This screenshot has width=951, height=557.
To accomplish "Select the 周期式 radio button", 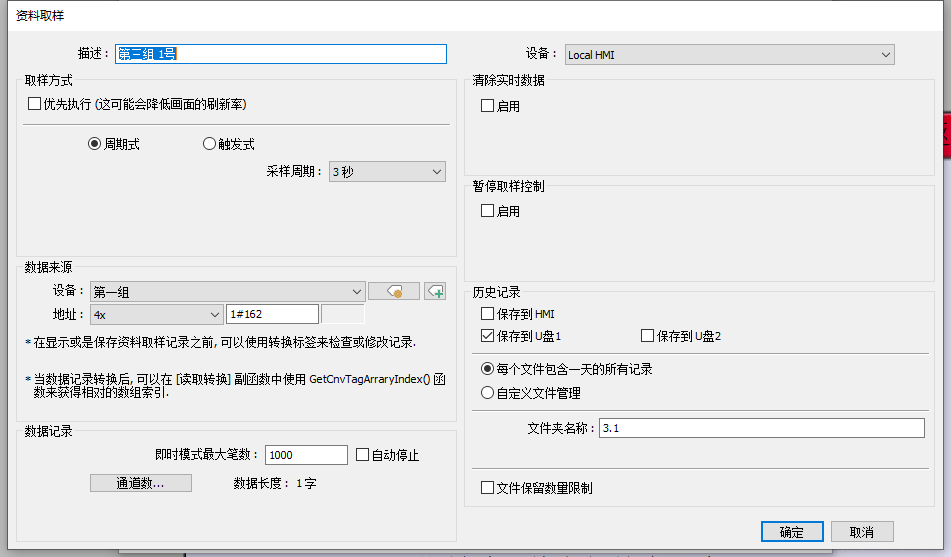I will (x=95, y=144).
